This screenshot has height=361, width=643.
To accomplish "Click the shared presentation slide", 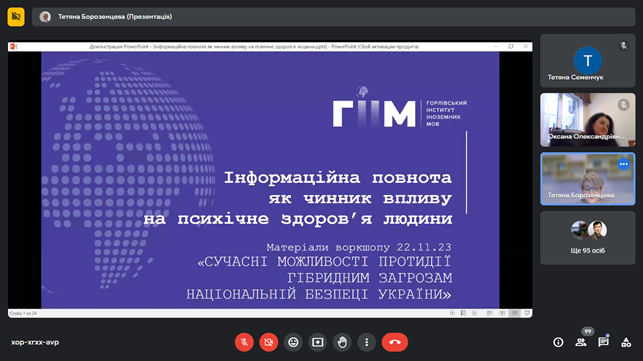I will [270, 180].
